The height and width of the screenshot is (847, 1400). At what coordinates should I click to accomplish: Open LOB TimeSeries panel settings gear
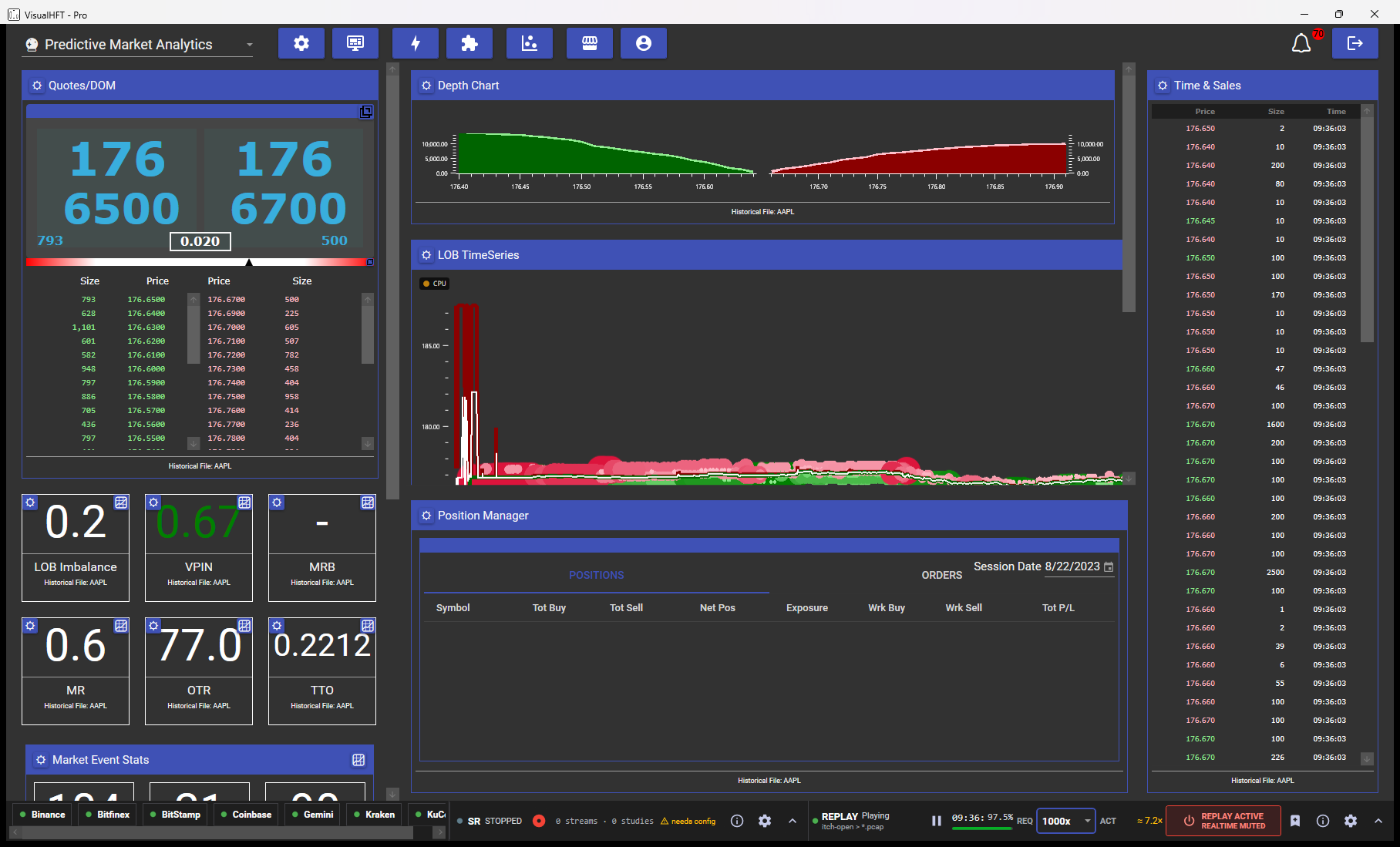[426, 255]
